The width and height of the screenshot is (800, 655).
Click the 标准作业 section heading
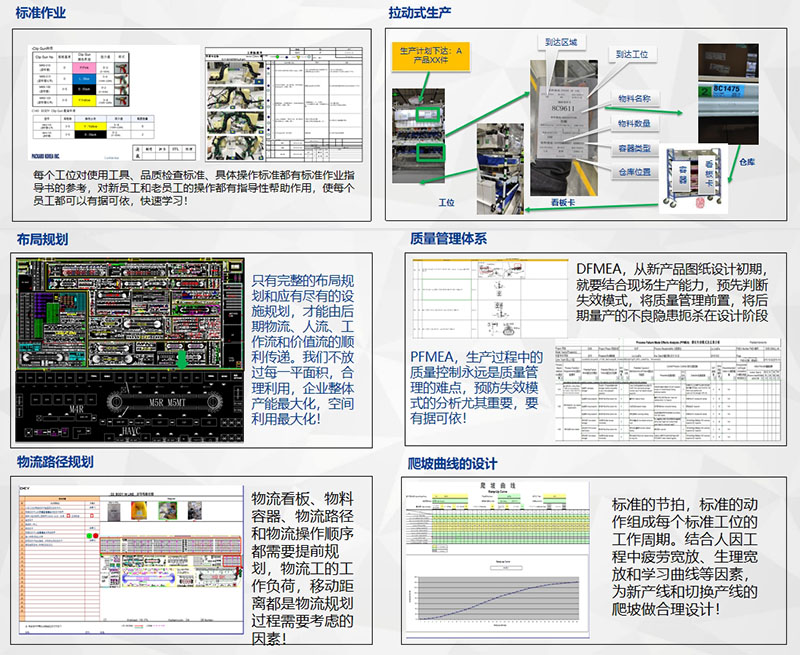pos(41,13)
